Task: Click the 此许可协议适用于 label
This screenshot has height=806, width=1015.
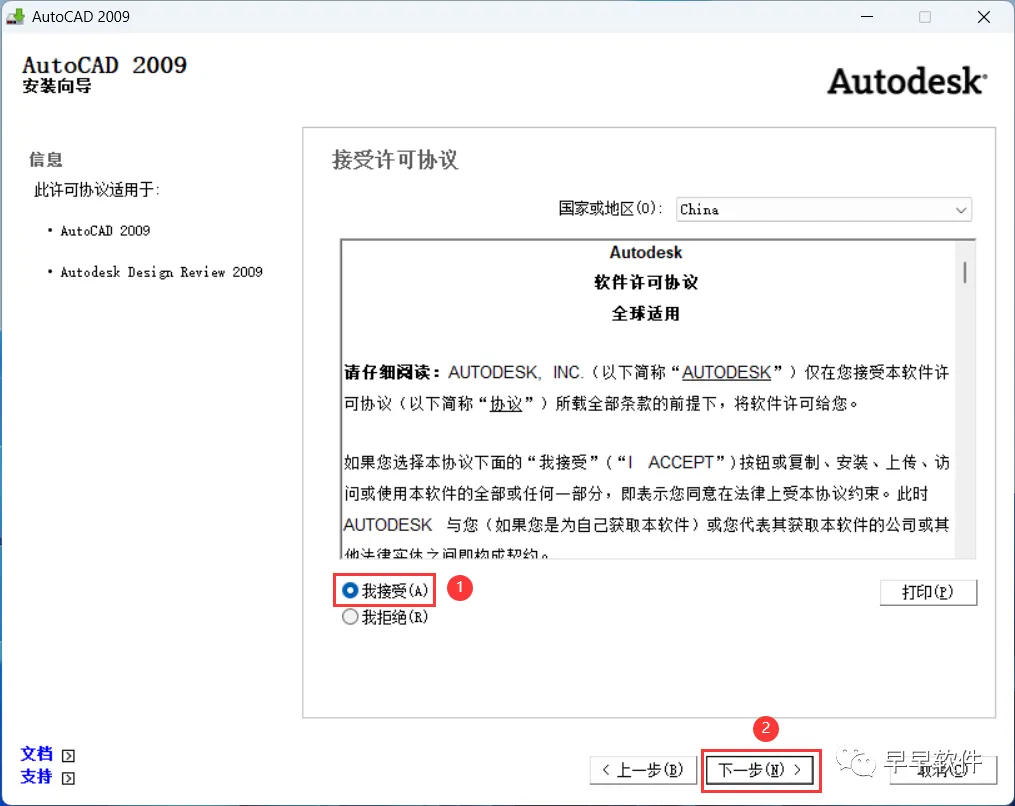Action: click(x=96, y=190)
